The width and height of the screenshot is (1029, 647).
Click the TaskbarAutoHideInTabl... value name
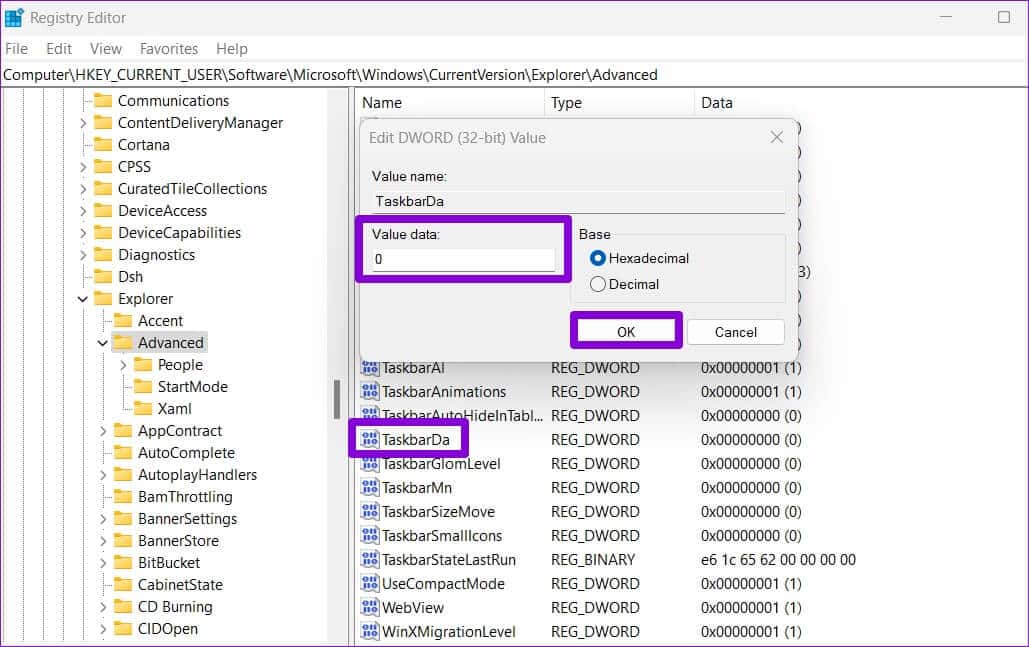coord(463,415)
